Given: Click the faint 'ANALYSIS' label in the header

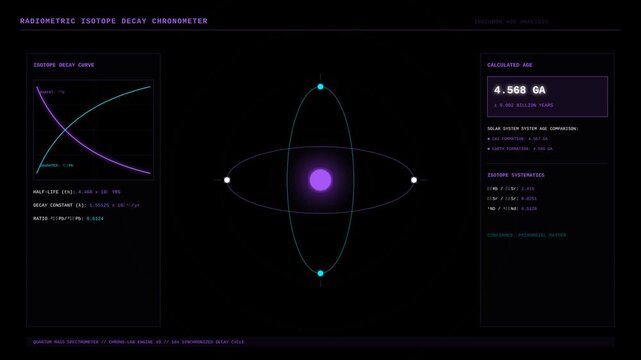Looking at the screenshot, I should tap(511, 21).
